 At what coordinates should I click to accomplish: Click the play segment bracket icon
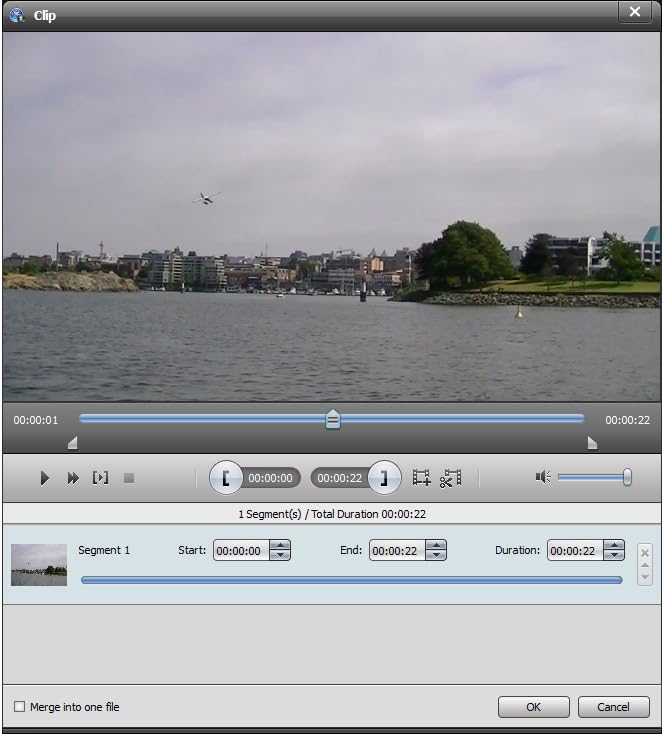100,478
